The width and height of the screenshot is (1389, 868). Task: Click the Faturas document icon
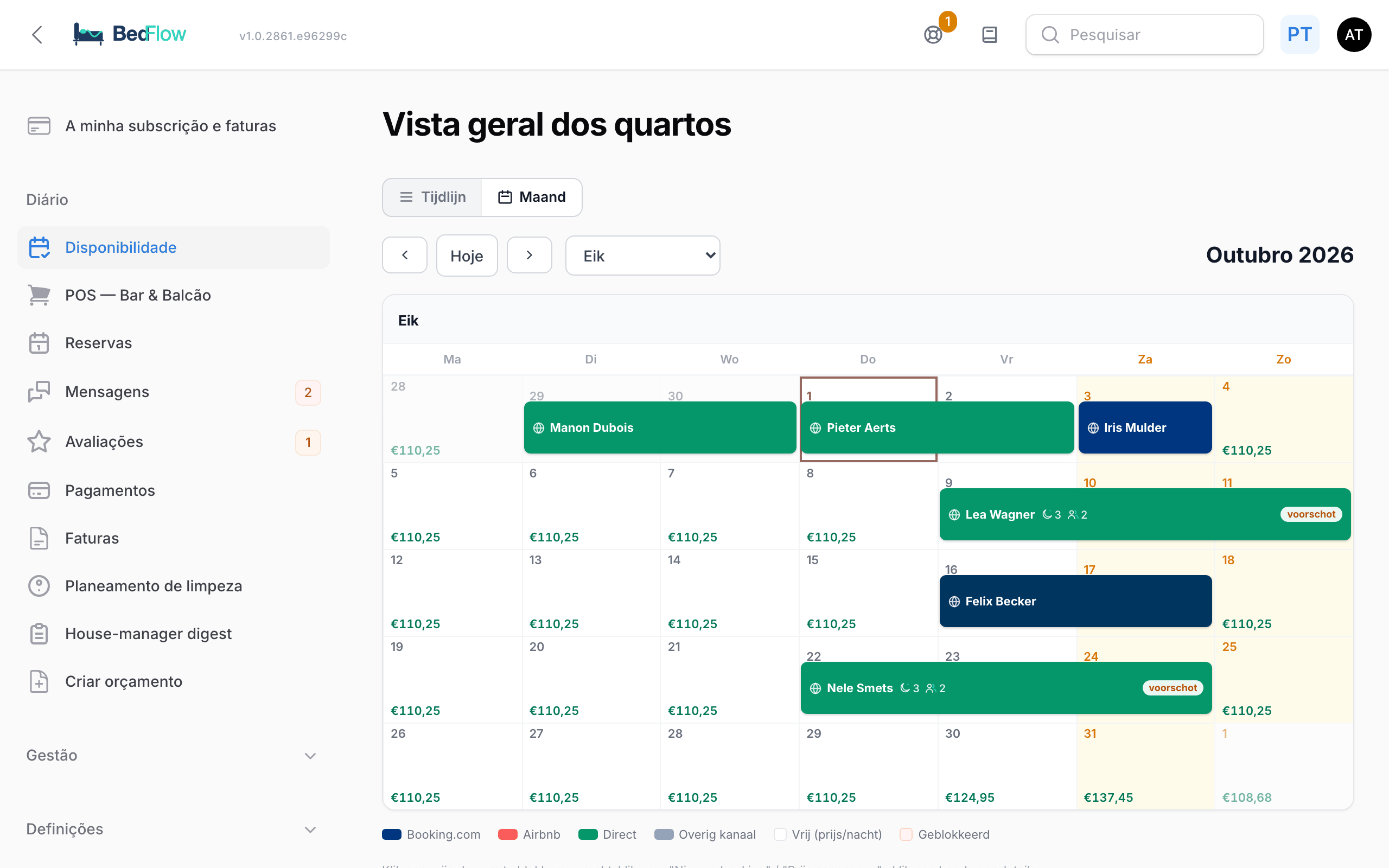click(x=39, y=539)
